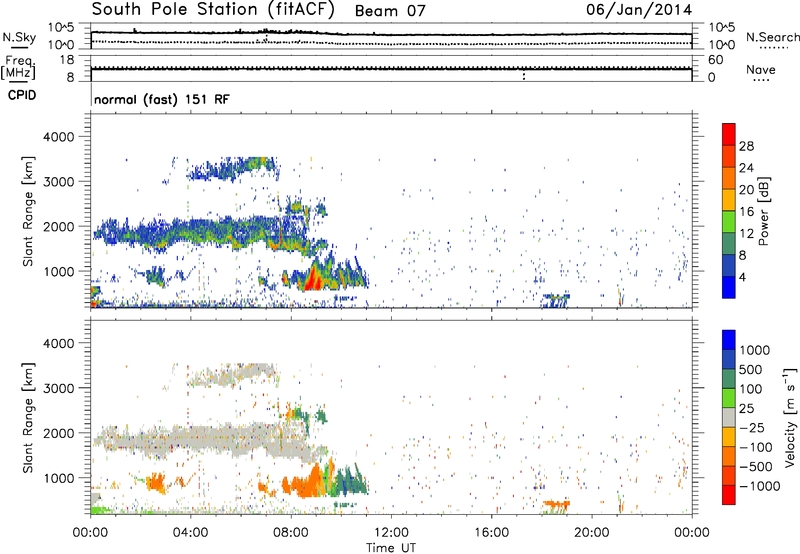Click the '4000' tick on power panel
The width and height of the screenshot is (800, 554).
58,137
